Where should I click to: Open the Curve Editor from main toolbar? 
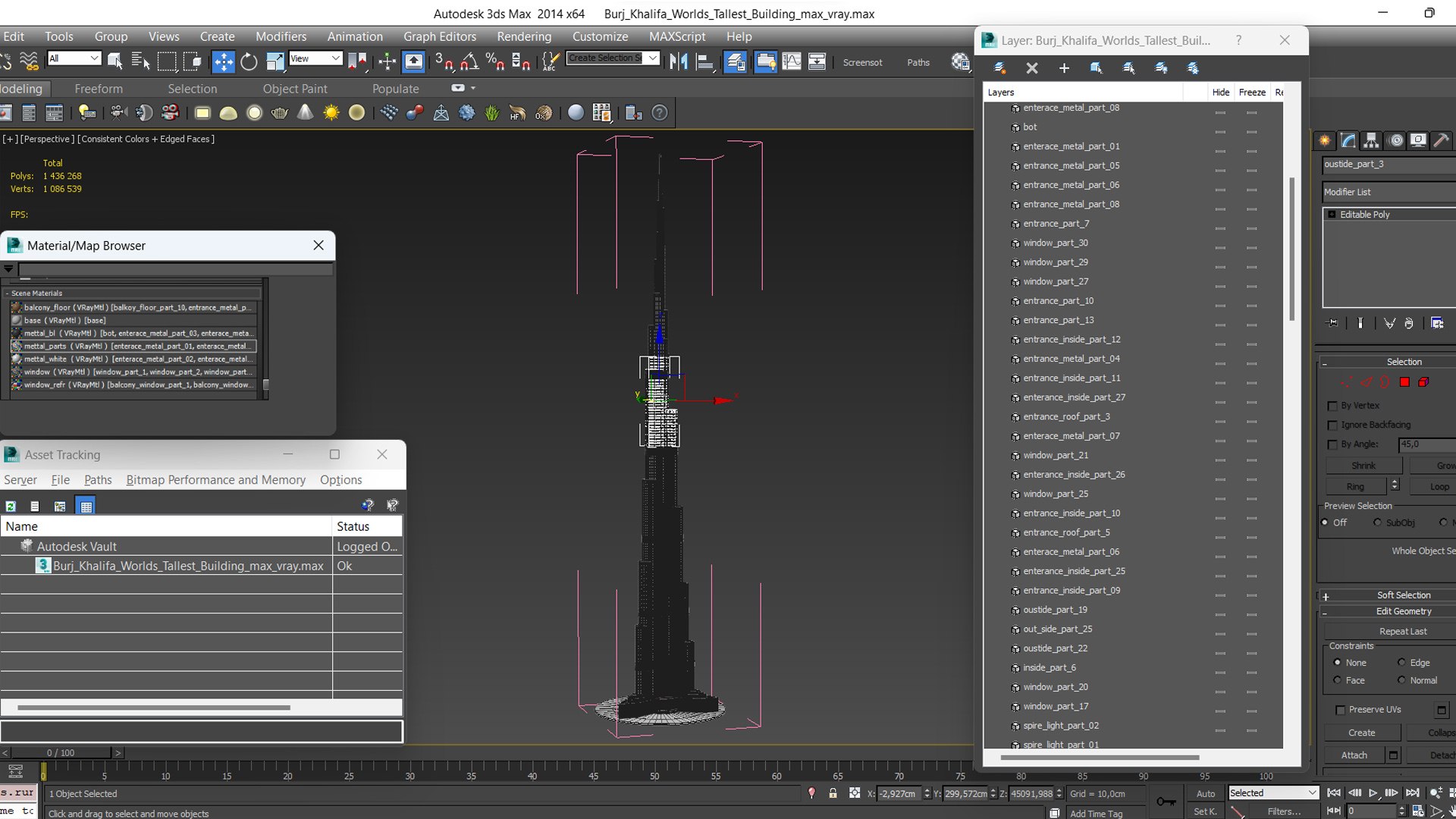pos(791,62)
